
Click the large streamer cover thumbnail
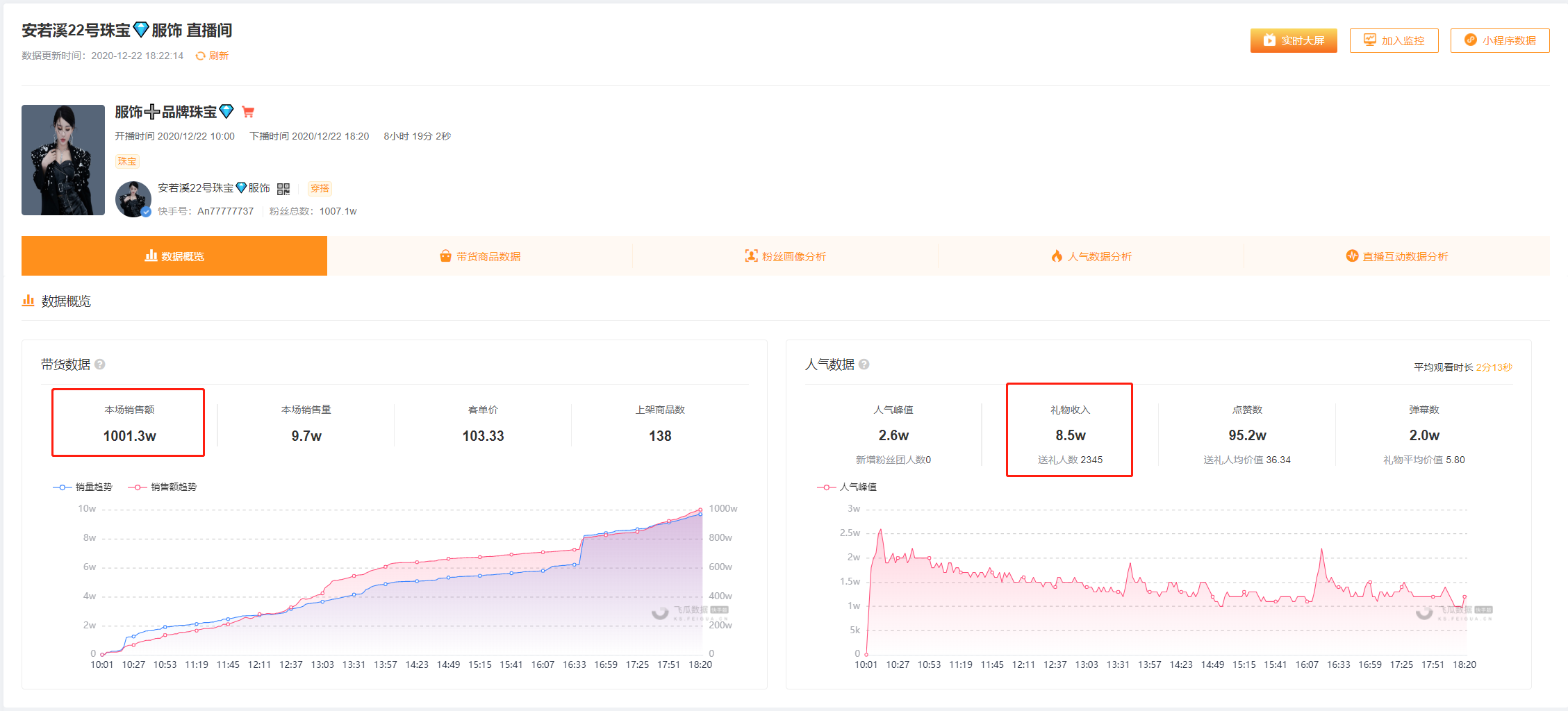click(63, 160)
